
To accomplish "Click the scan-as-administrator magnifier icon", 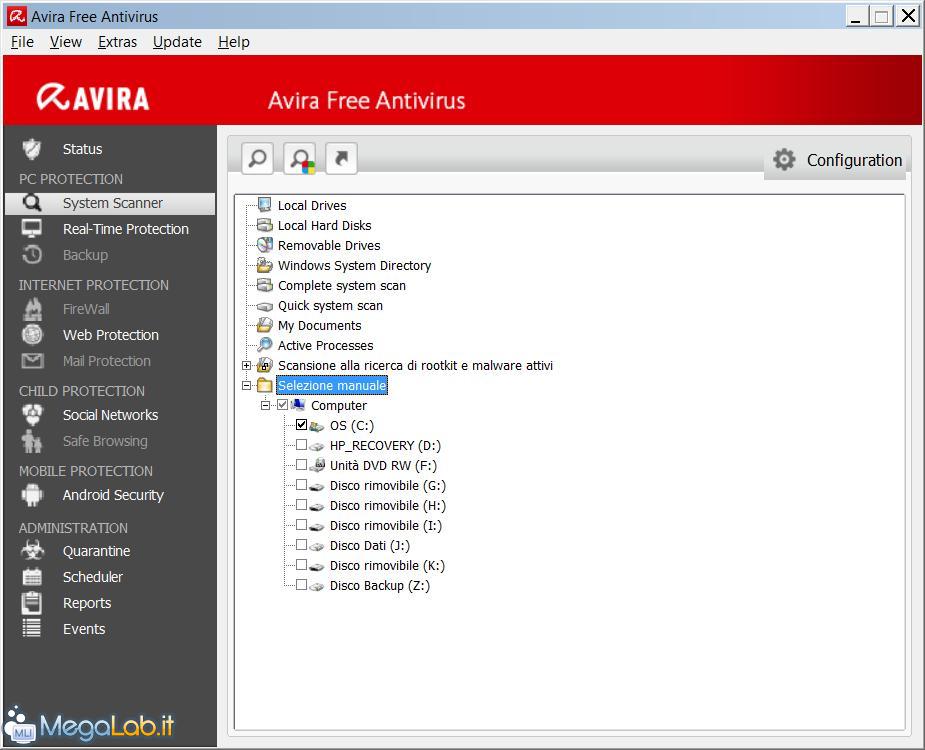I will click(x=300, y=159).
